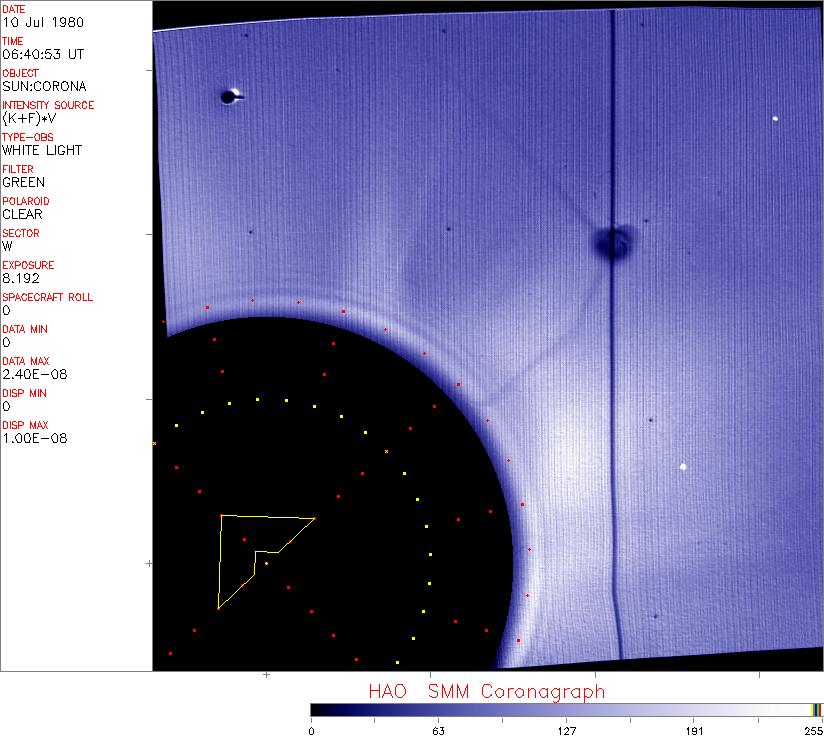This screenshot has height=736, width=824.
Task: Select the date value '10 Jul 1980'
Action: click(30, 22)
